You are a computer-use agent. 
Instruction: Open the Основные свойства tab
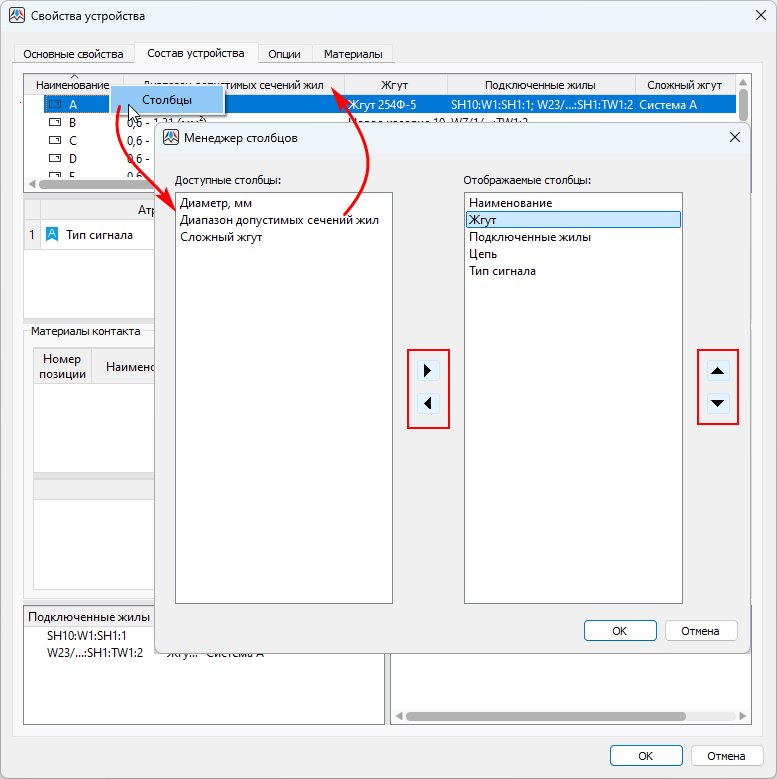coord(73,54)
